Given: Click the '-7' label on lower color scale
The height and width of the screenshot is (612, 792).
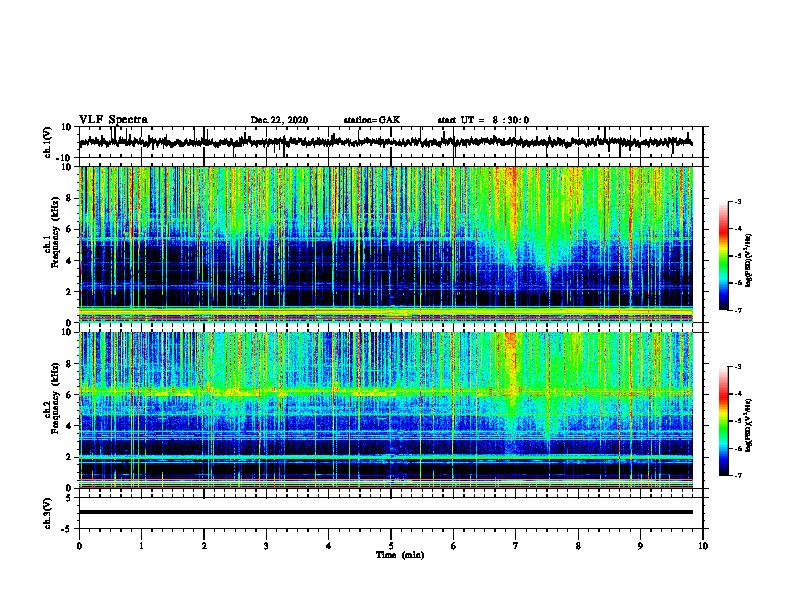Looking at the screenshot, I should 737,476.
